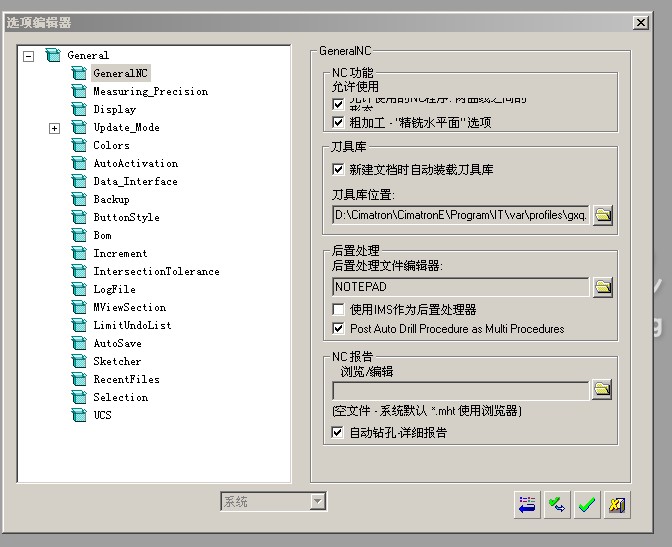Screen dimensions: 672x547
Task: Click the LimitUndoList node icon
Action: [79, 325]
